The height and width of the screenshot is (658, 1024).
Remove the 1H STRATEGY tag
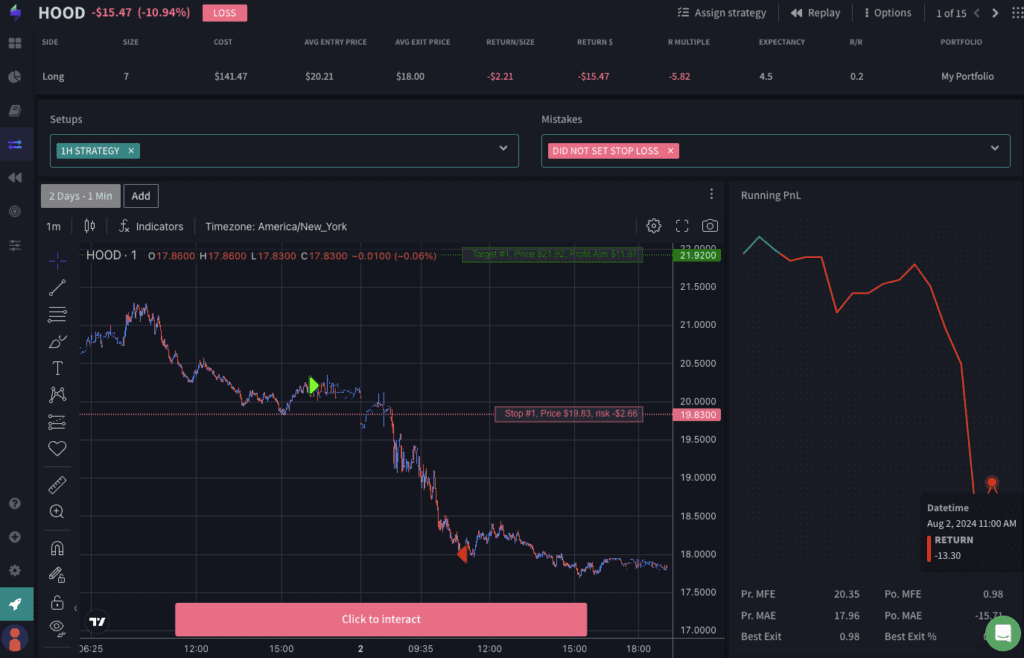(x=131, y=150)
